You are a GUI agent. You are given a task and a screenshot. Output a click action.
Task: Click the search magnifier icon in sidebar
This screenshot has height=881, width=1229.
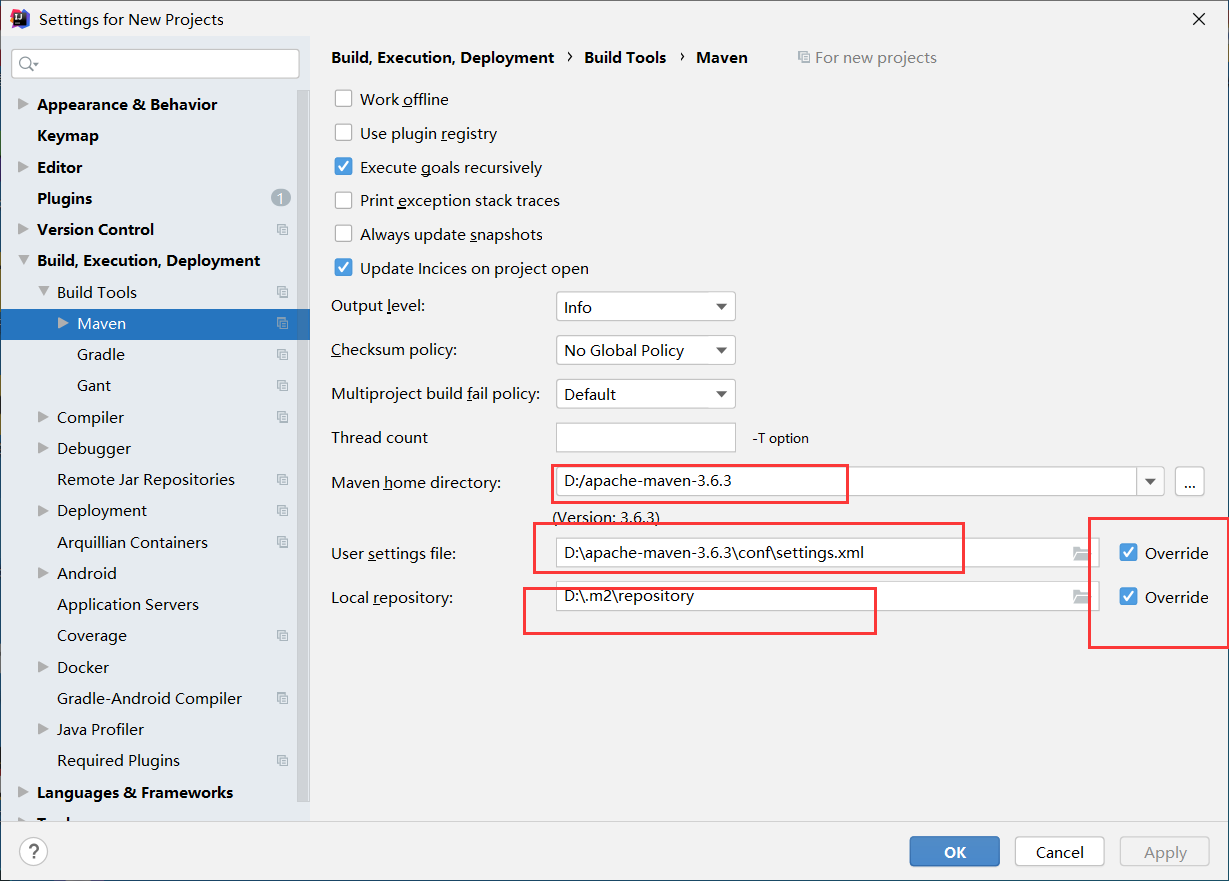point(27,64)
